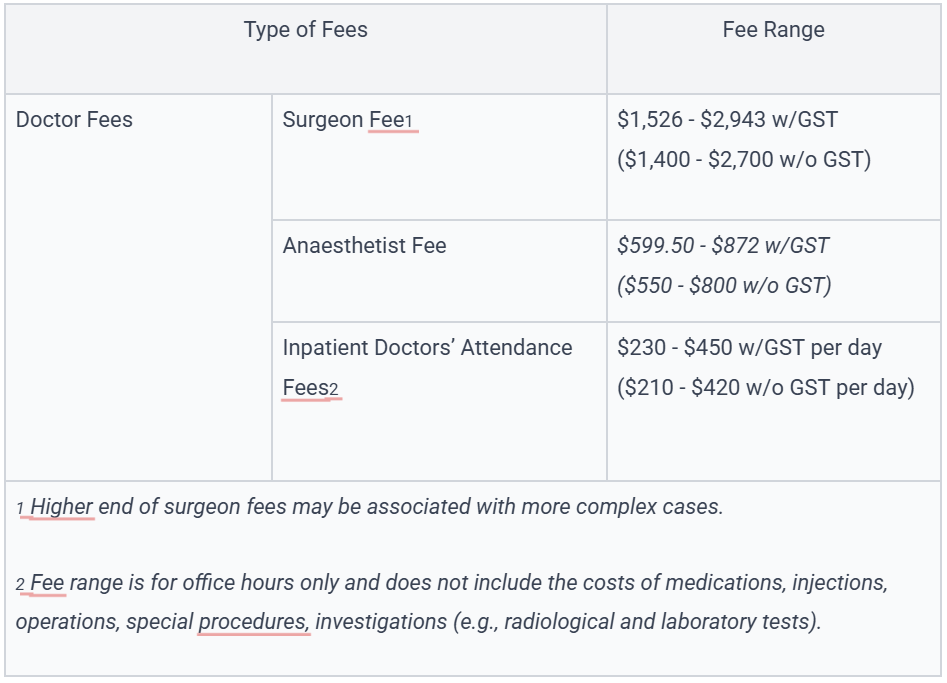Click the $1,526 - $2,943 w/GST line

click(x=727, y=120)
